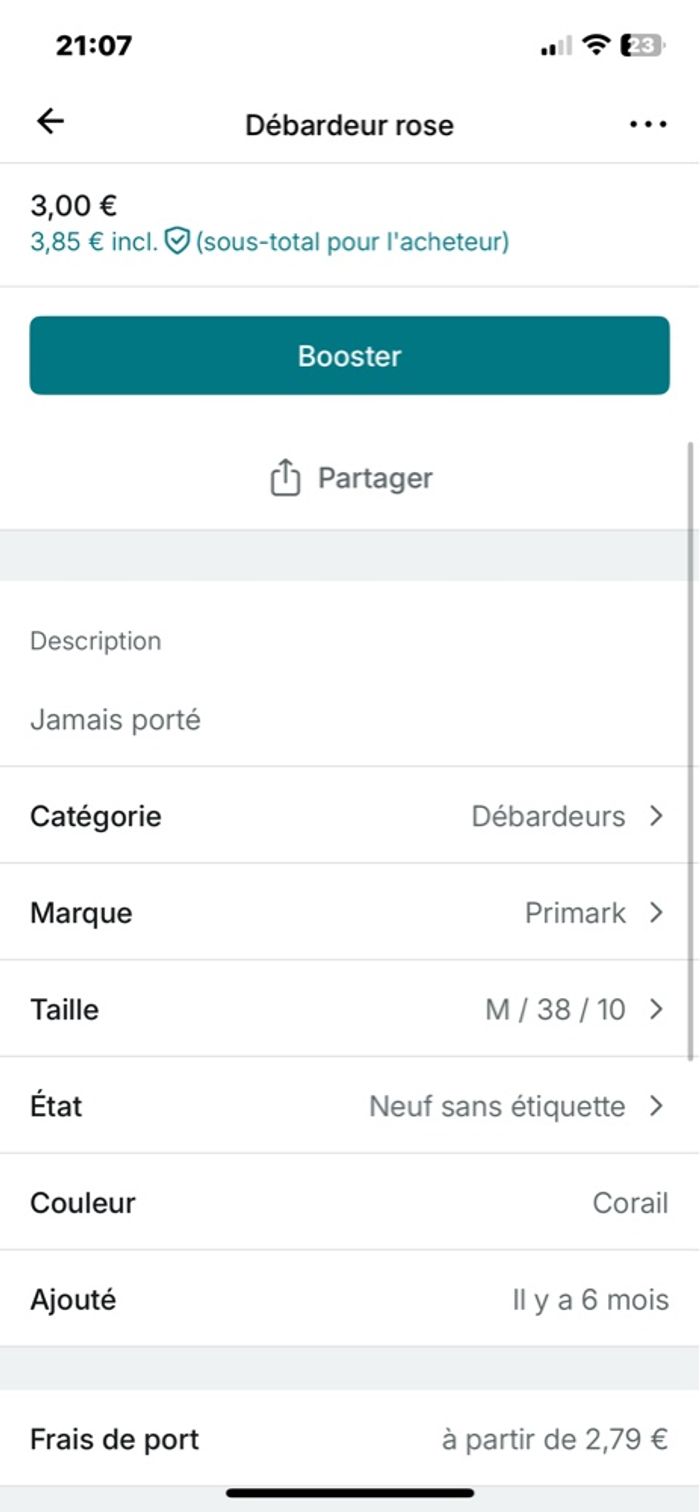The image size is (700, 1512).
Task: Expand the État chevron arrow
Action: (x=656, y=1106)
